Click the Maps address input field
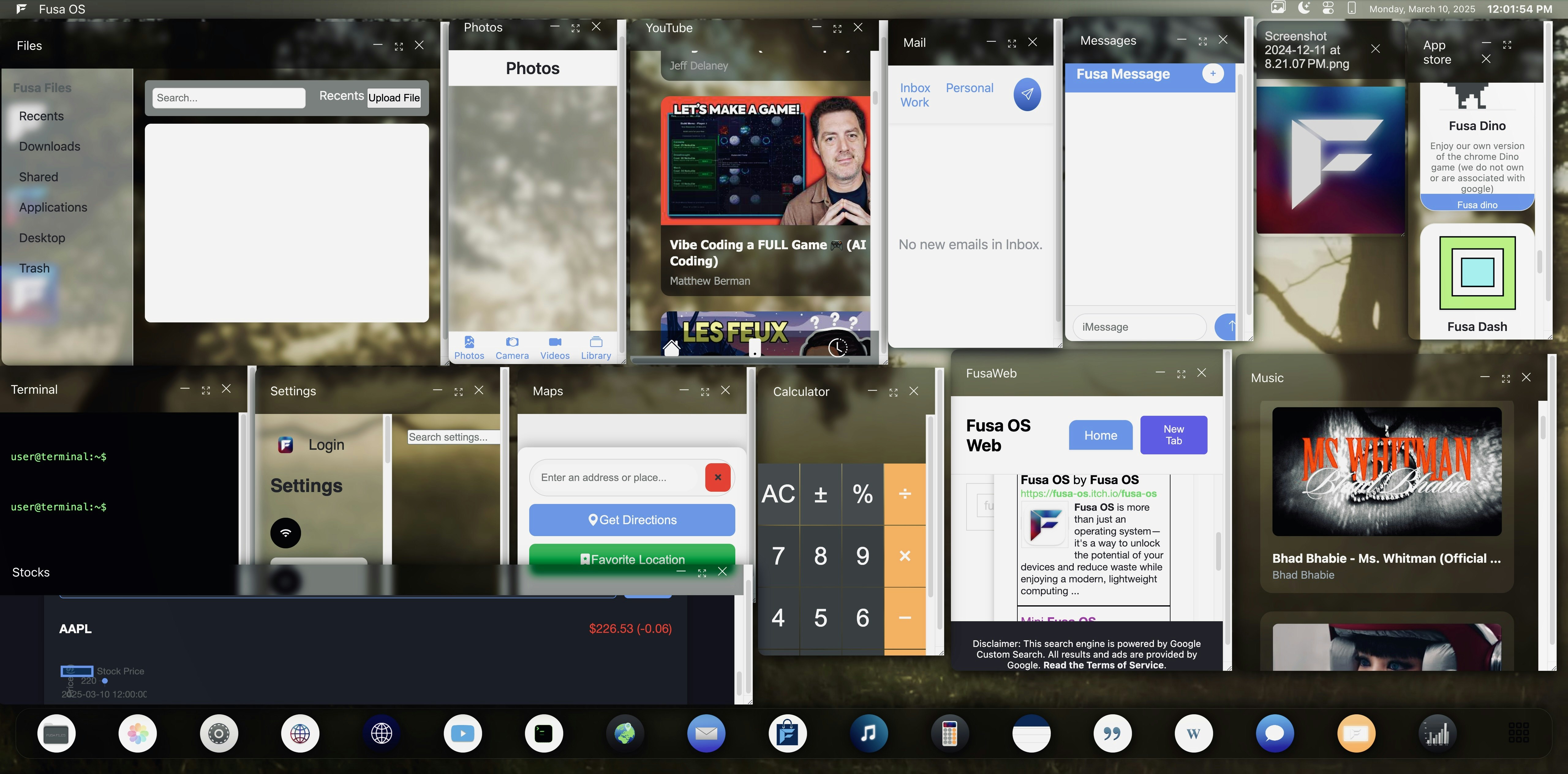Screen dimensions: 1568x774 point(616,478)
